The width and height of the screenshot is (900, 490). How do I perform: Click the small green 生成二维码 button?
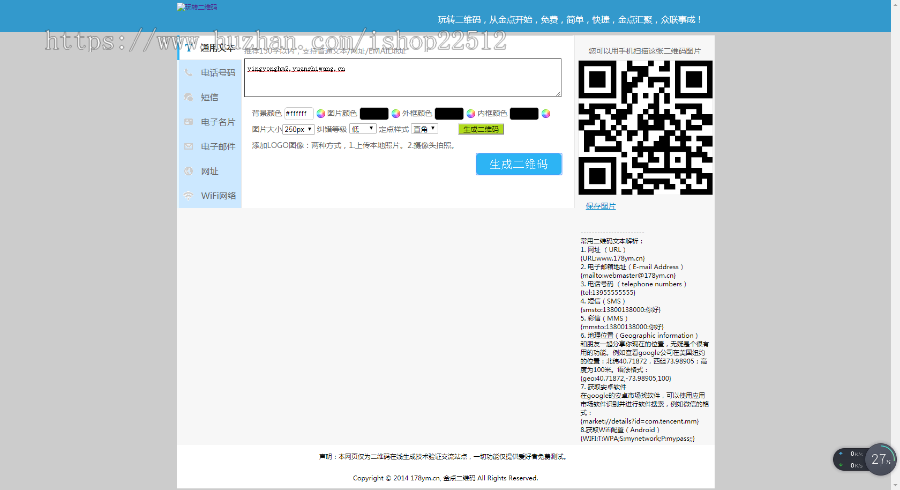click(481, 129)
